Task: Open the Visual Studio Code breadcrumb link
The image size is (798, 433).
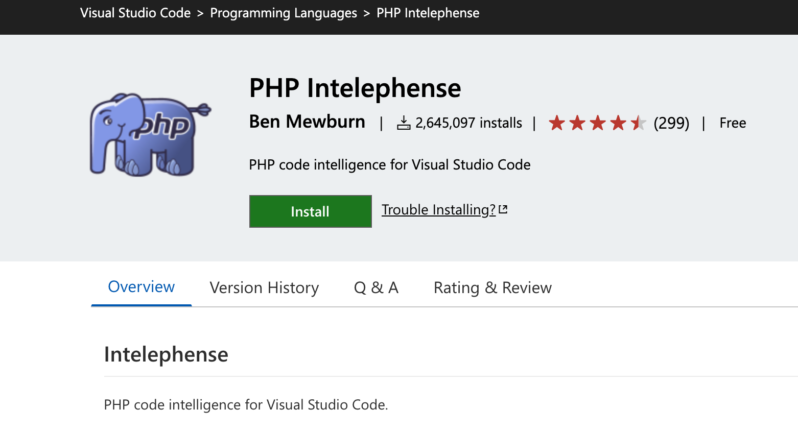Action: (x=135, y=13)
